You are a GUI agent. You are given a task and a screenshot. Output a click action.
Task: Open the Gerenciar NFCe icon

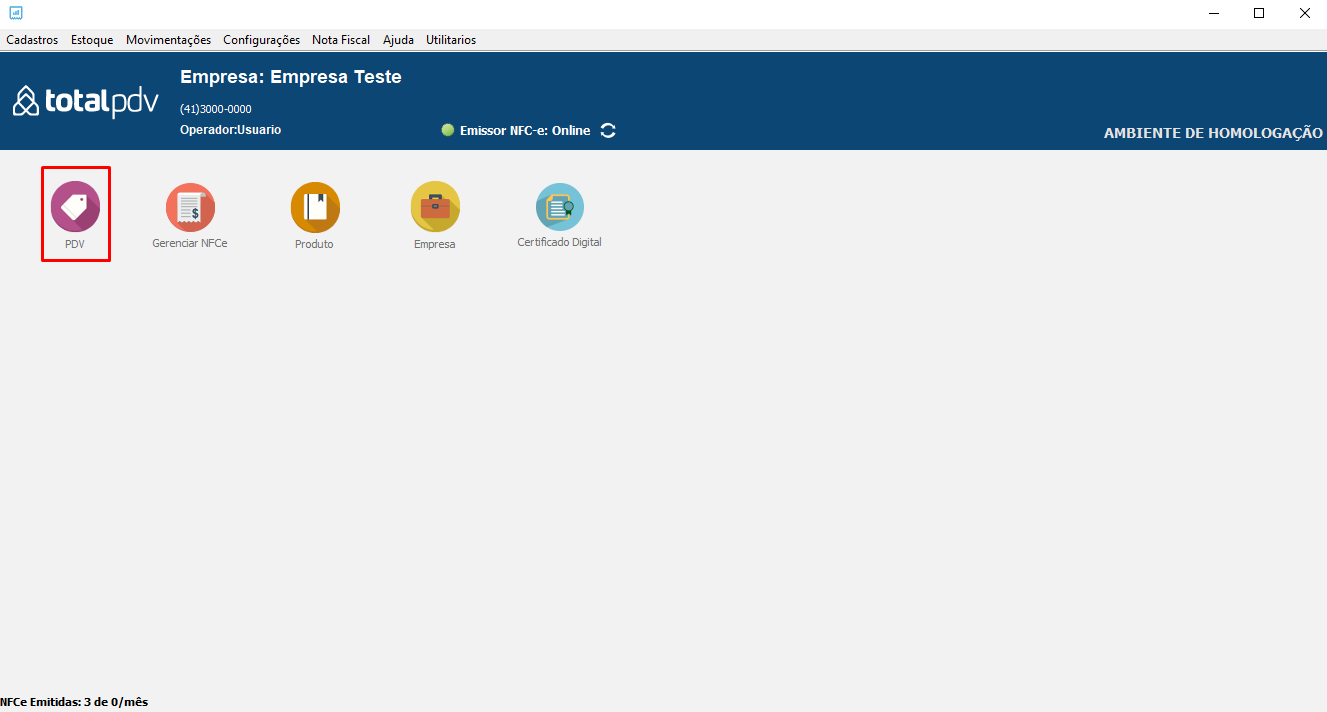[190, 208]
